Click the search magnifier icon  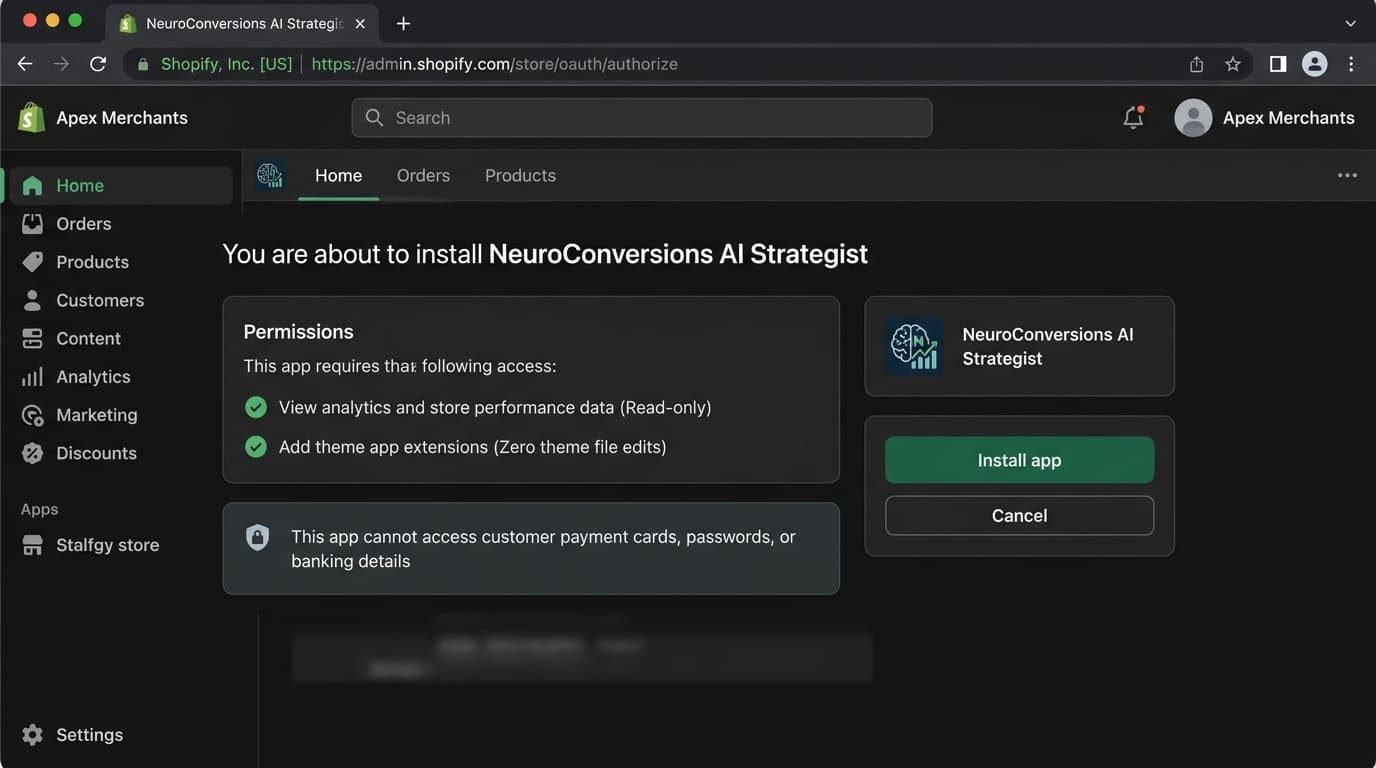point(374,118)
